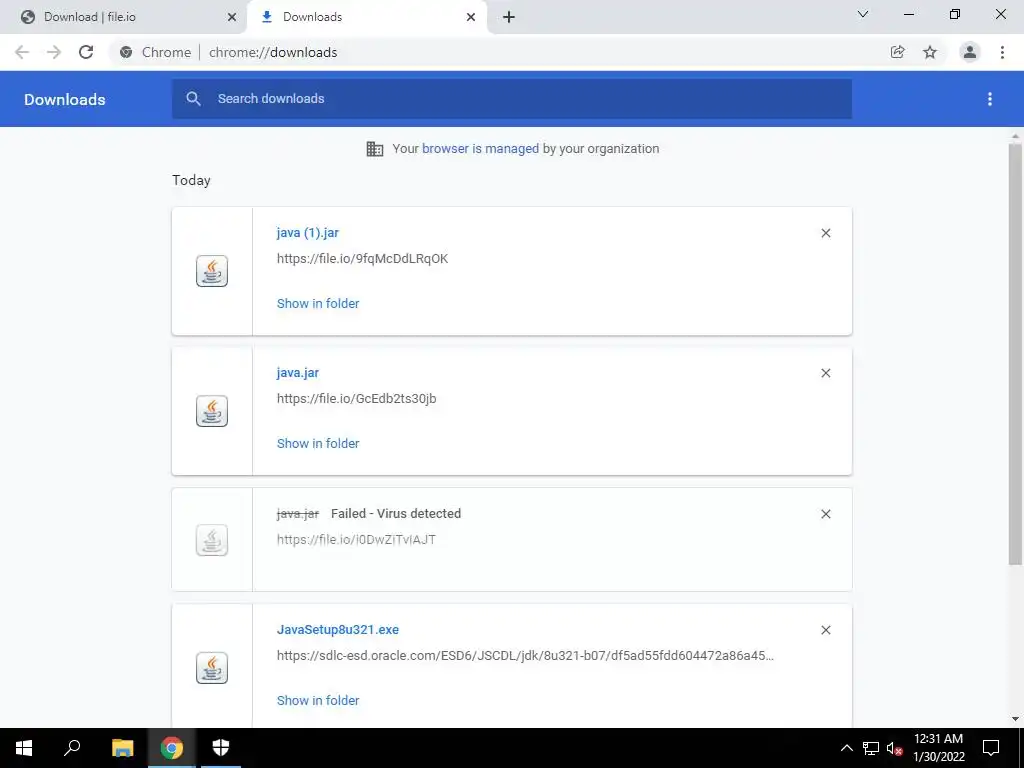Show java (1).jar in folder
This screenshot has height=768, width=1024.
pyautogui.click(x=318, y=304)
